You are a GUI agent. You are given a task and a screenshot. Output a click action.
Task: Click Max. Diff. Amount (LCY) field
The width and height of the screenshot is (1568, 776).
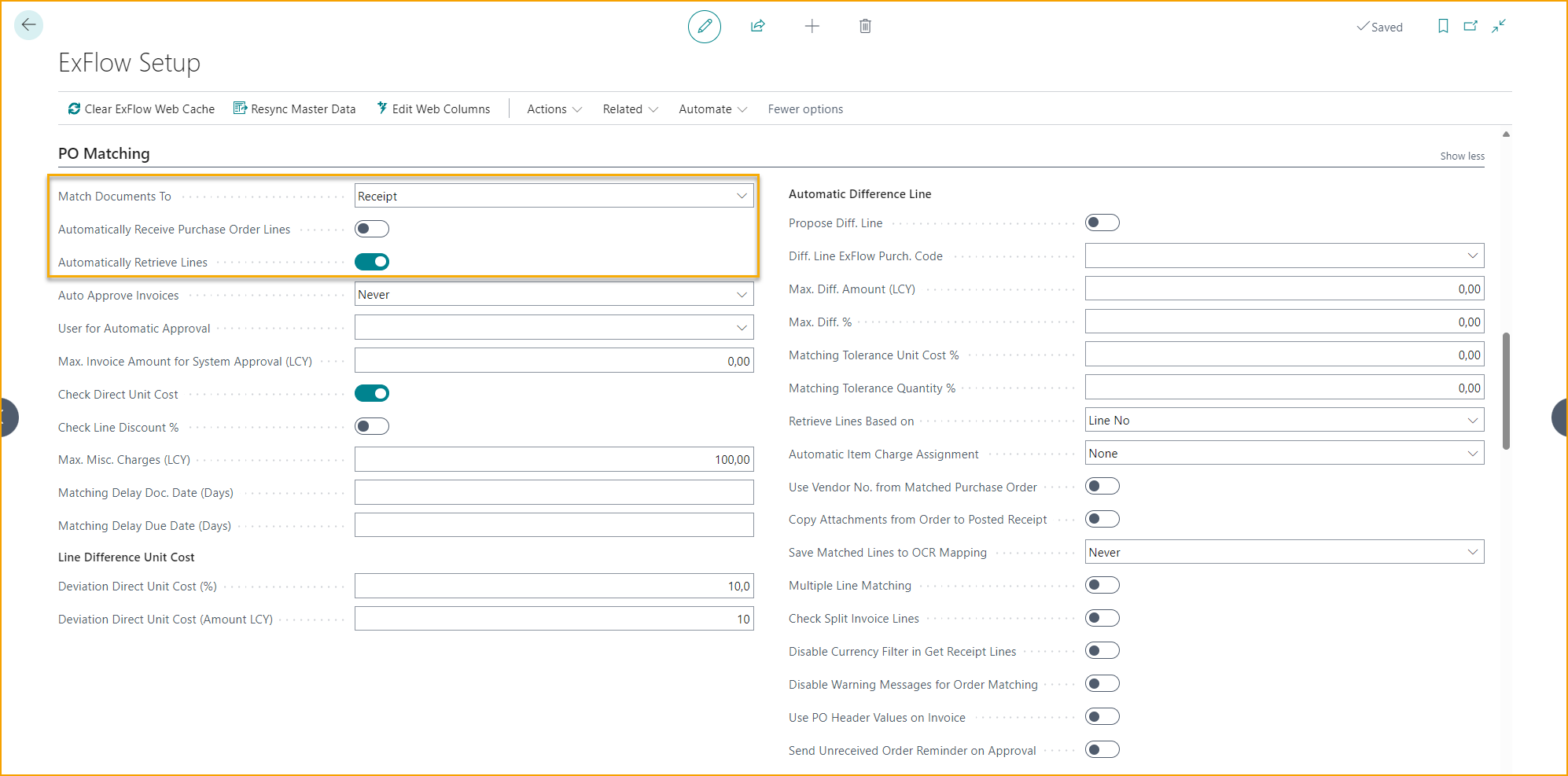pyautogui.click(x=1284, y=289)
